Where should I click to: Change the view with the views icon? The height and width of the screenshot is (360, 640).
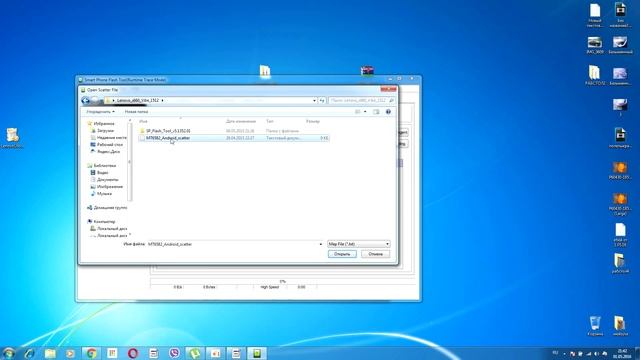click(x=358, y=111)
